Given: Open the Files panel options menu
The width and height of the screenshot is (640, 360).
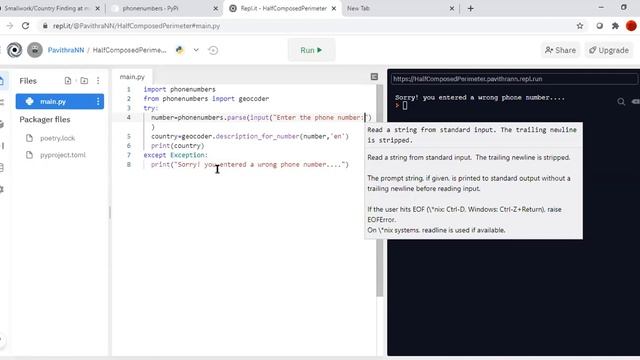Looking at the screenshot, I should (x=98, y=80).
